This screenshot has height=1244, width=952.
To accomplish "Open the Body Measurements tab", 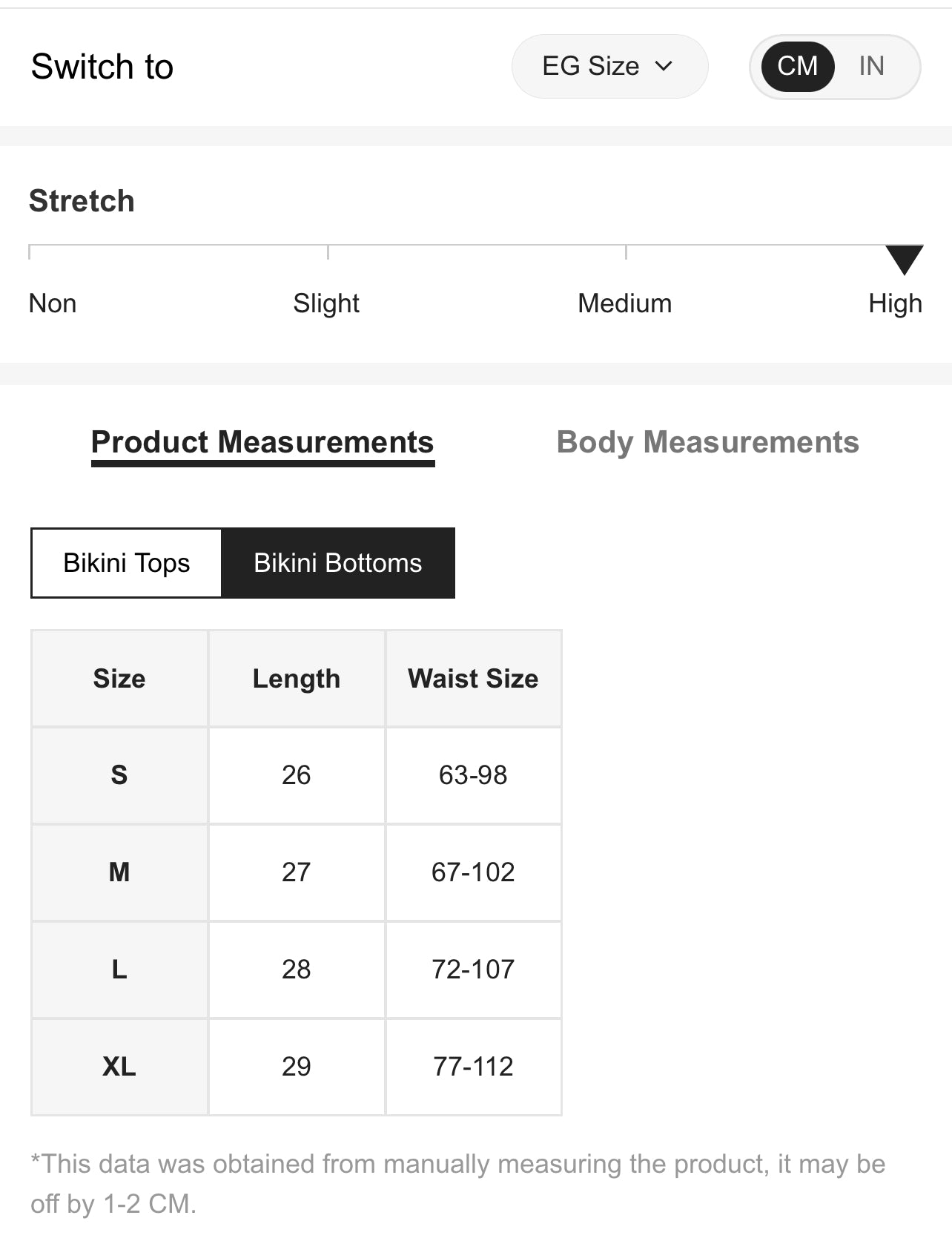I will [x=707, y=443].
